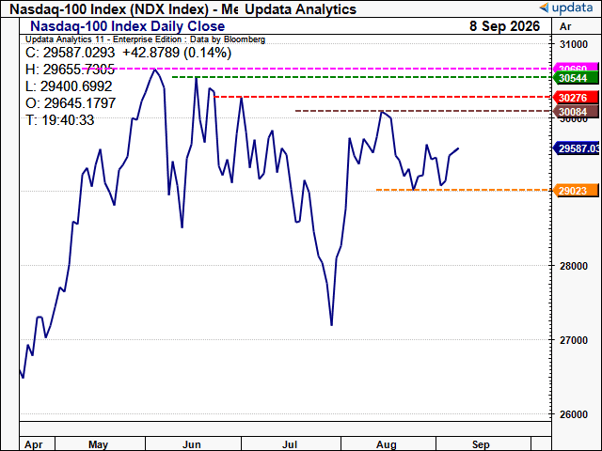Click the 27000 axis label
Screen dimensions: 602x451
tap(574, 340)
